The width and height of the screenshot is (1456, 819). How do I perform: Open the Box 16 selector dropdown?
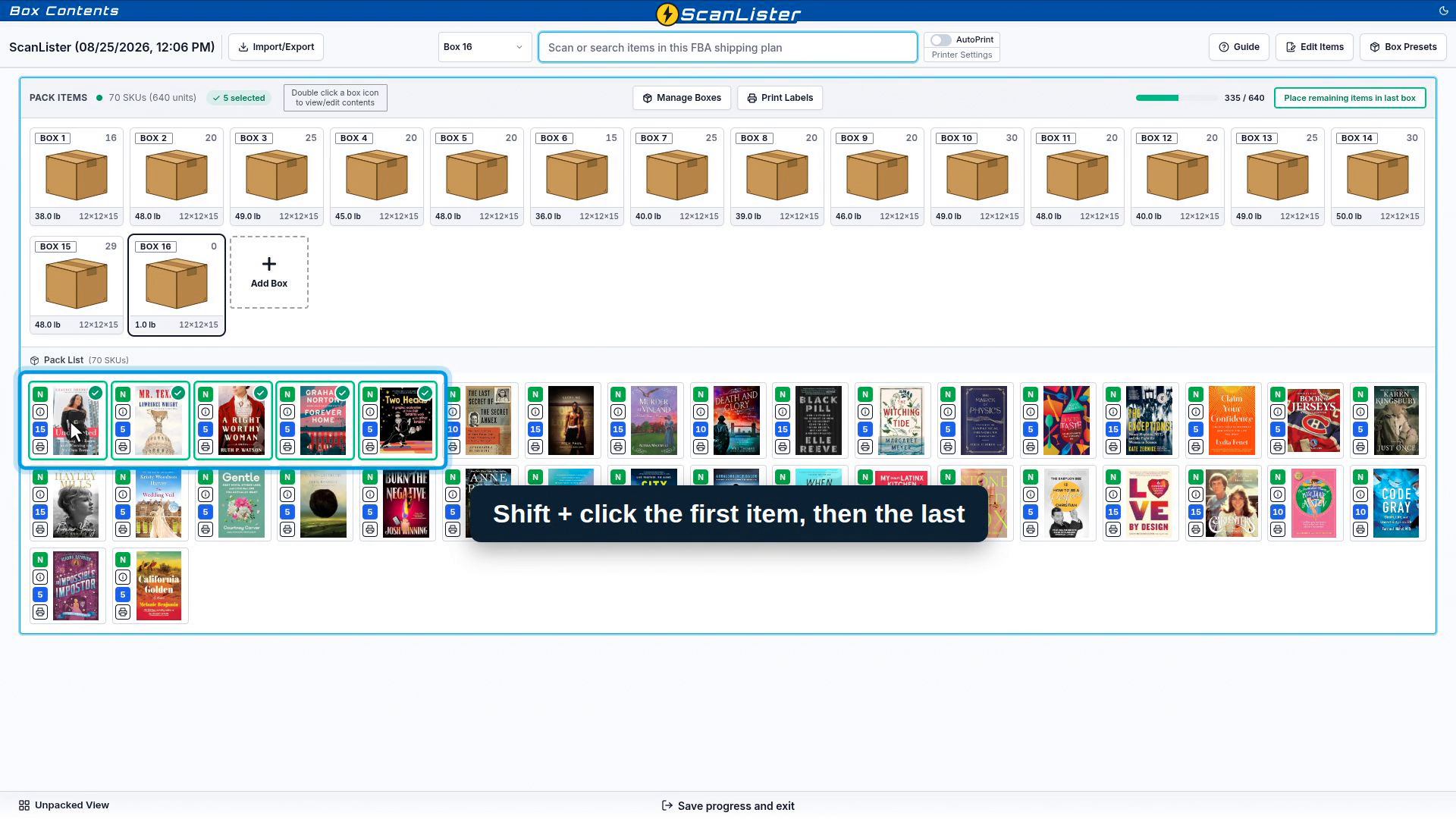click(485, 47)
